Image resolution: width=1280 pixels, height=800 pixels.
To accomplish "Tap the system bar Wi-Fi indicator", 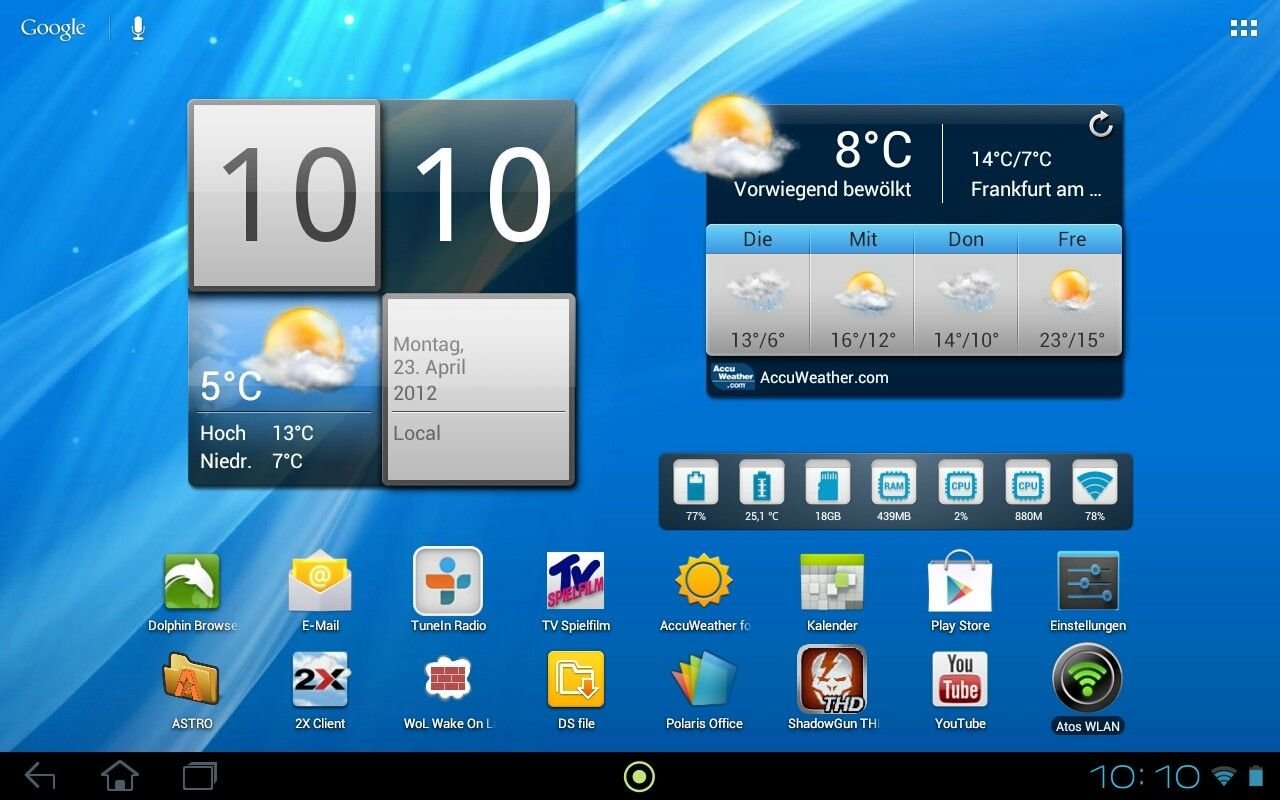I will pyautogui.click(x=1223, y=776).
